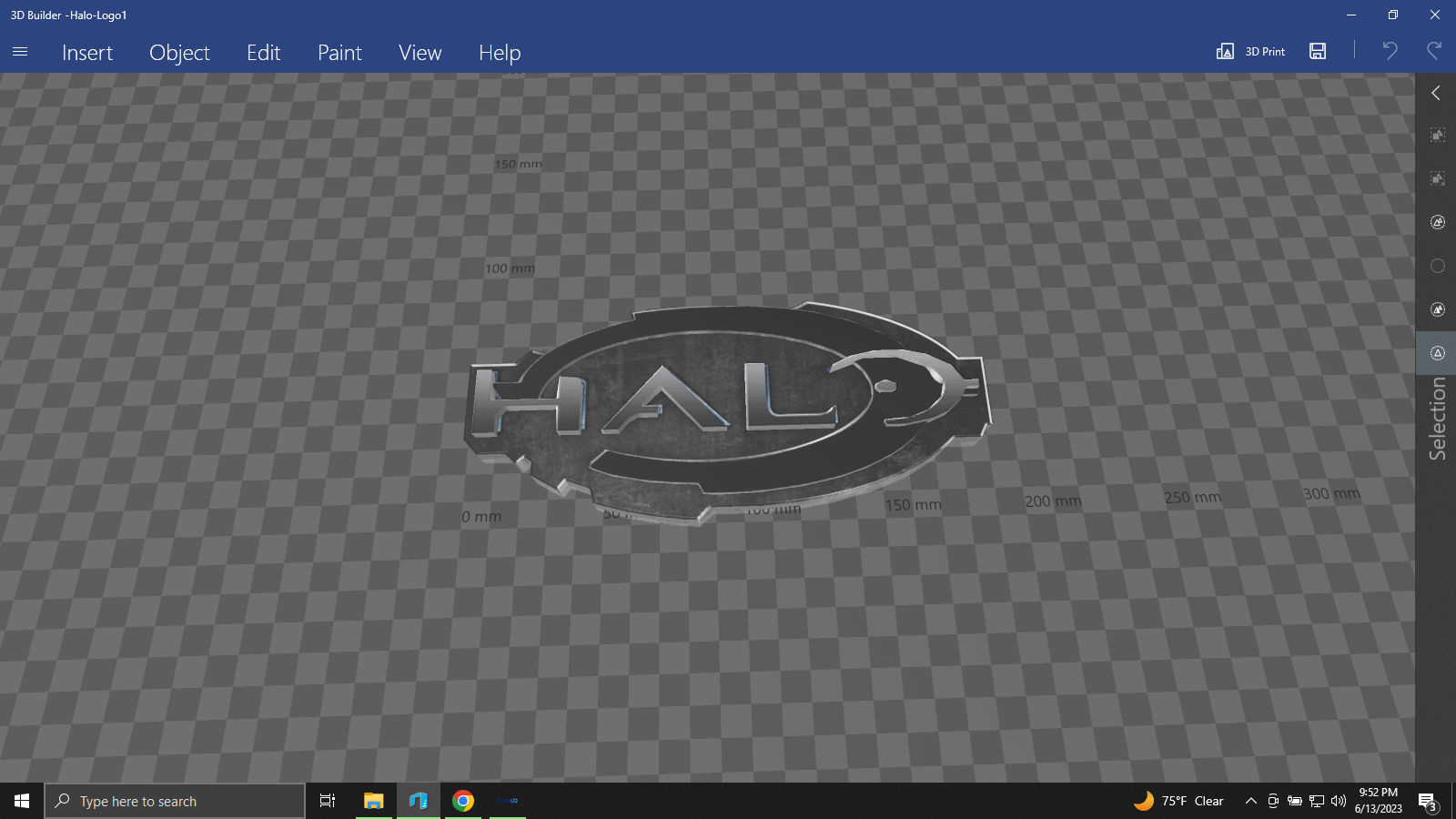Click the taskbar search box
The image size is (1456, 819).
(175, 801)
